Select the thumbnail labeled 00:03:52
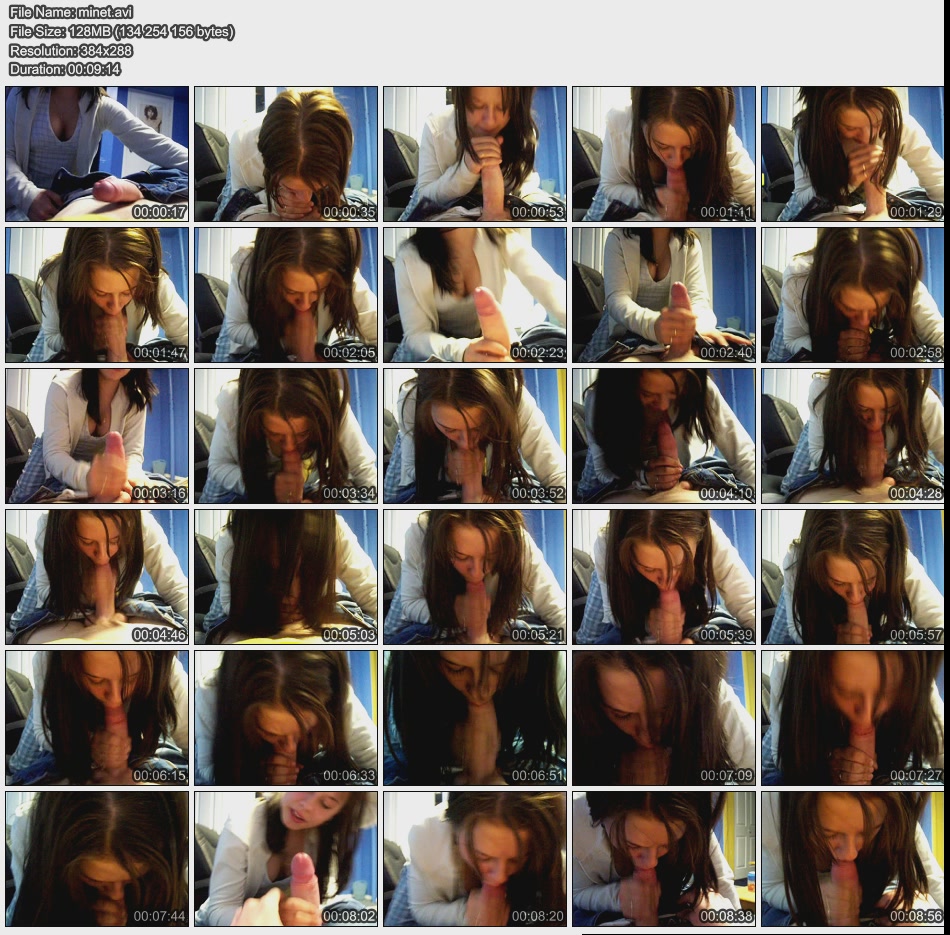This screenshot has height=935, width=950. pyautogui.click(x=475, y=436)
